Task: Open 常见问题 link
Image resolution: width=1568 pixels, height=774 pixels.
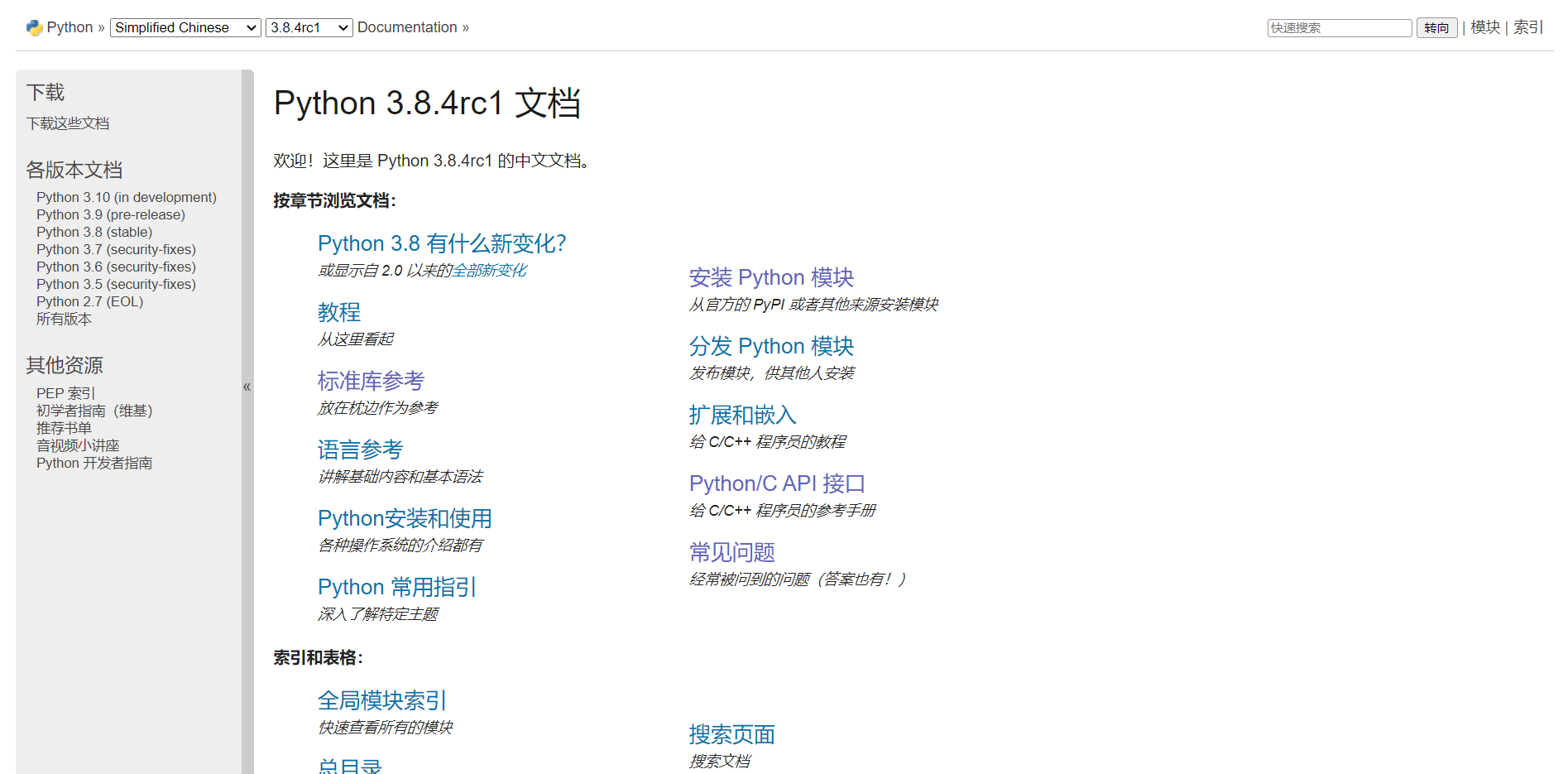Action: [x=732, y=552]
